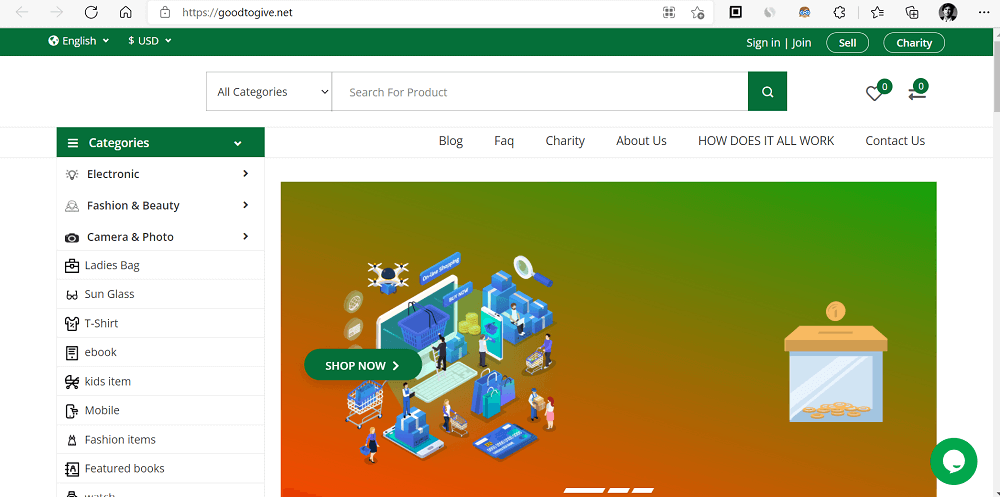Select the first banner slider indicator
The height and width of the screenshot is (497, 1000).
point(583,490)
